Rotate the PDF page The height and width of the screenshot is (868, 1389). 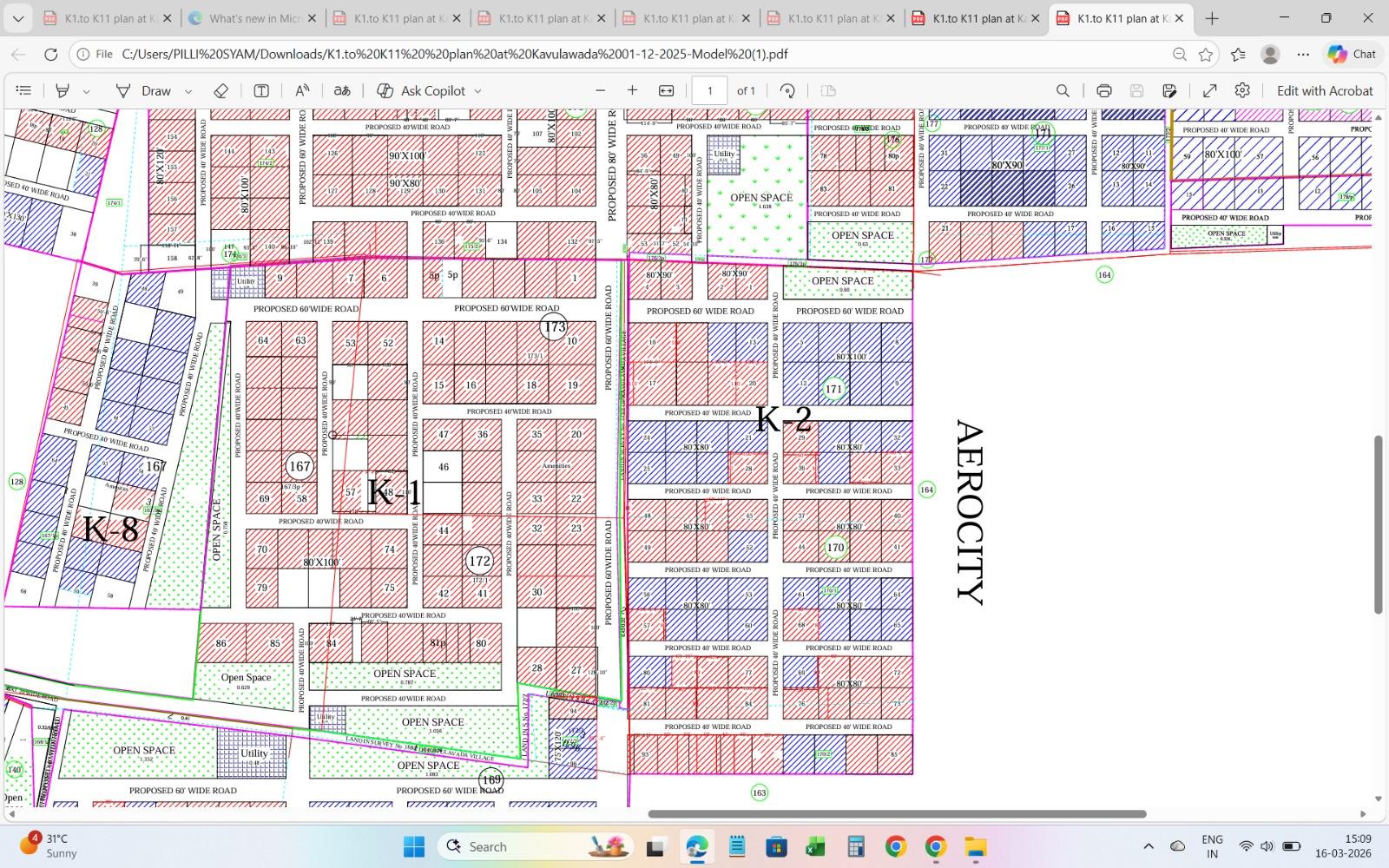[x=787, y=90]
